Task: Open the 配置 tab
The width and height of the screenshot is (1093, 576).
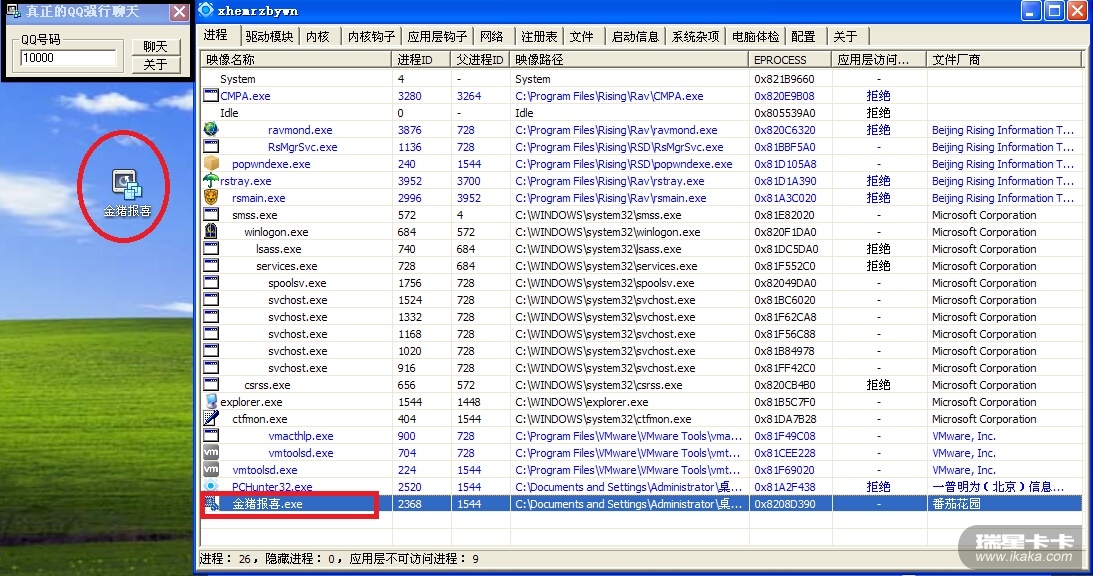Action: (804, 36)
